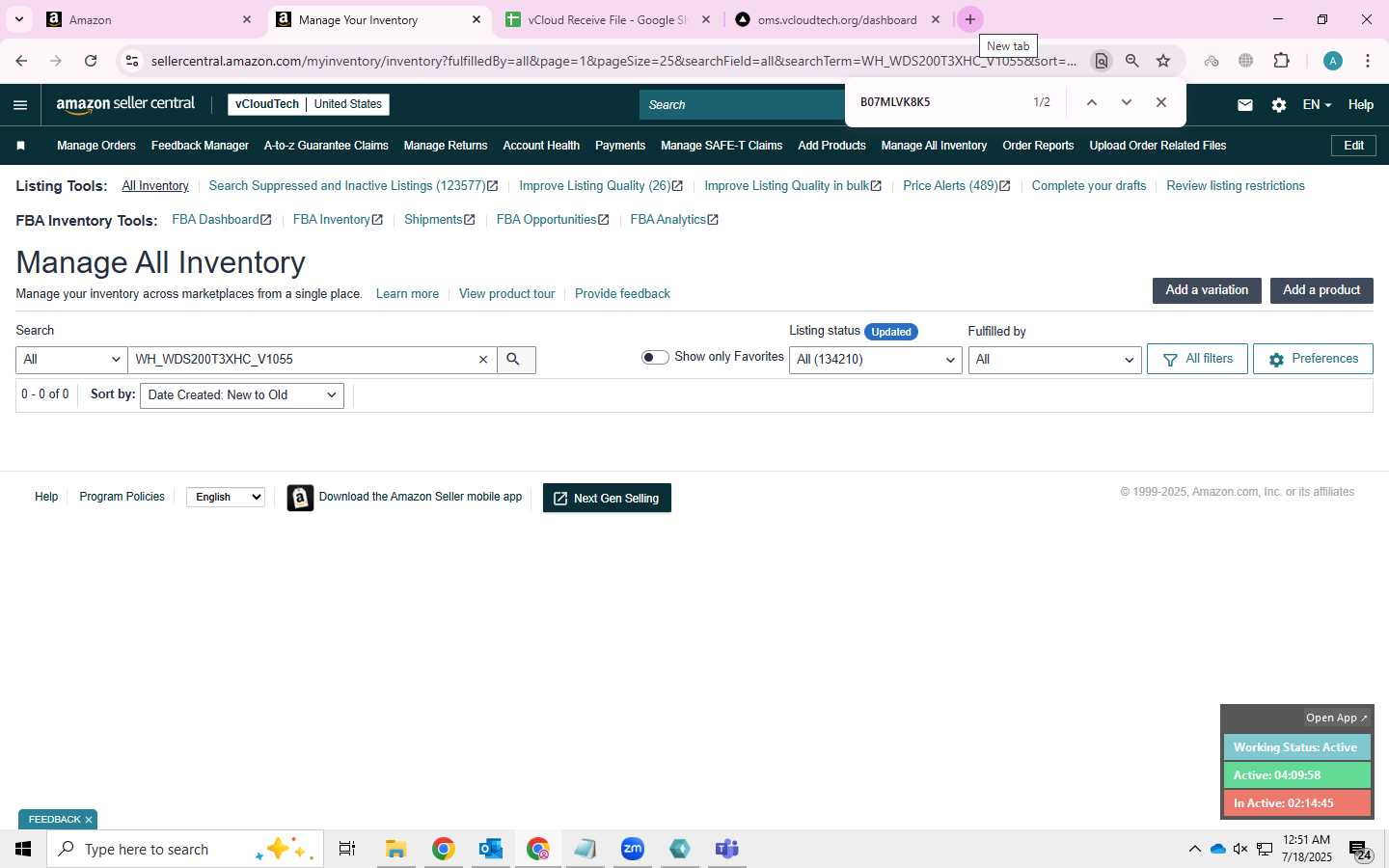Open the messages envelope icon
The image size is (1389, 868).
click(1245, 105)
